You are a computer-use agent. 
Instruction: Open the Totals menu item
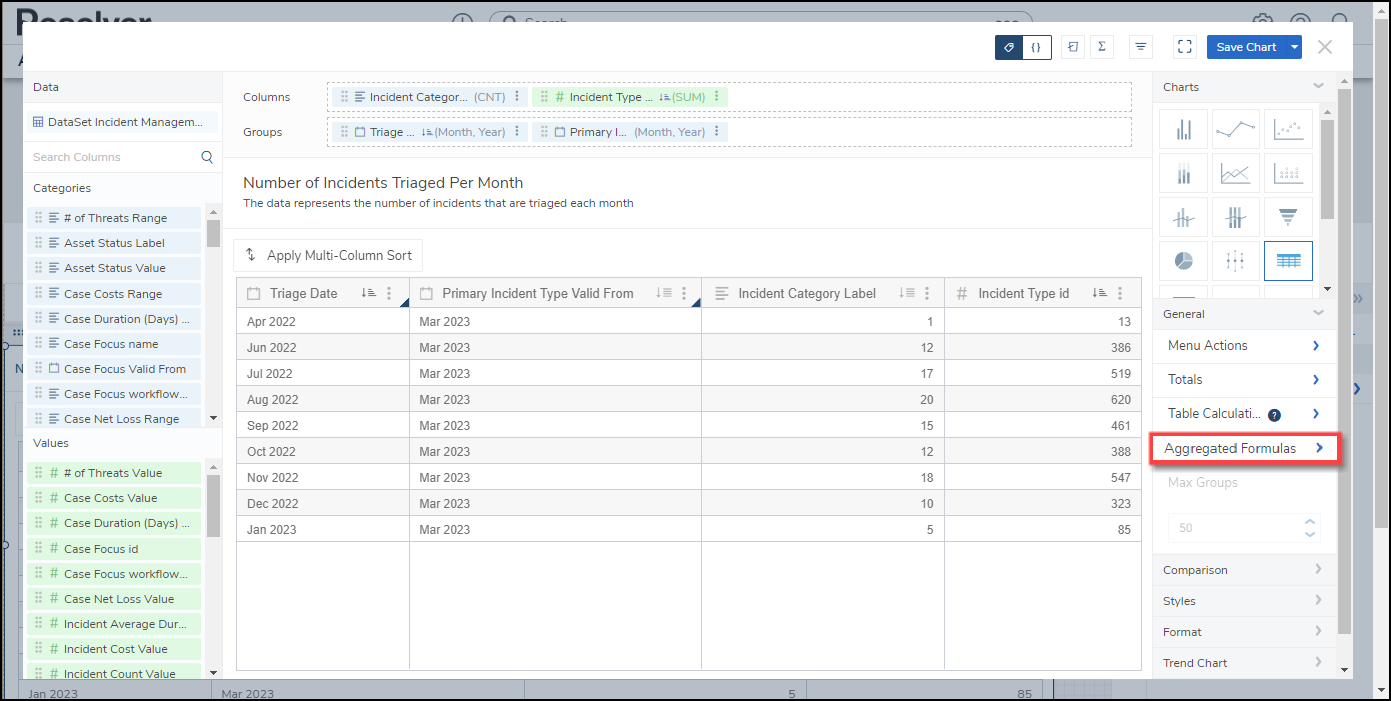(x=1243, y=379)
